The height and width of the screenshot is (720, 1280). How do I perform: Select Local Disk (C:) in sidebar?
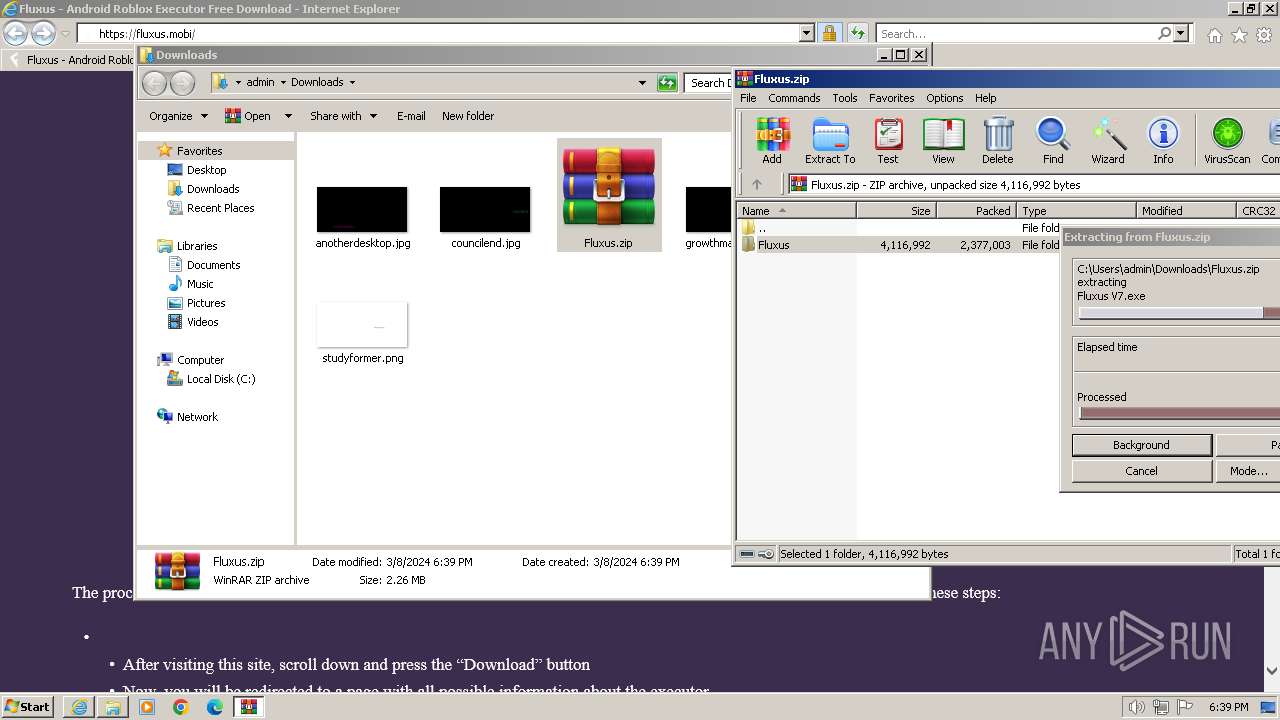(x=220, y=379)
